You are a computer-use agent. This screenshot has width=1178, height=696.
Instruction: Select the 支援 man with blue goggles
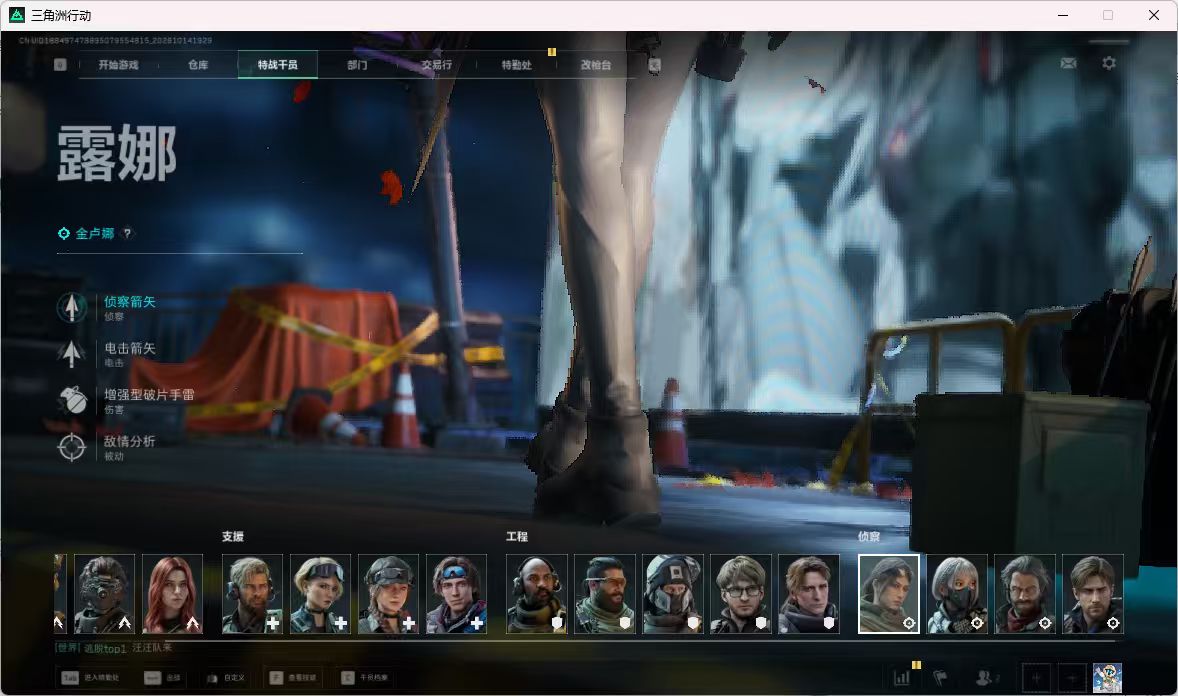click(x=456, y=594)
